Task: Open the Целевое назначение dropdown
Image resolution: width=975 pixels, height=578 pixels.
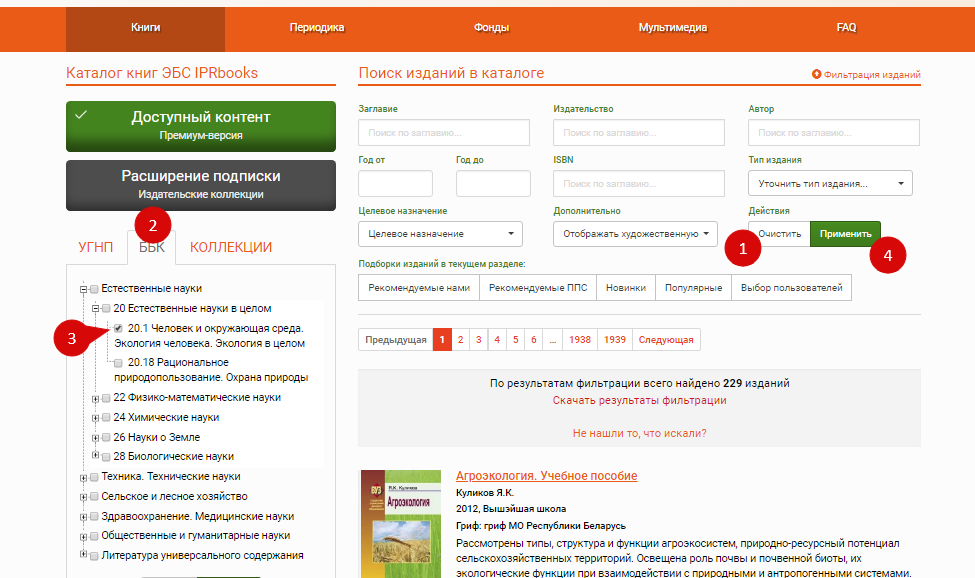Action: coord(440,234)
